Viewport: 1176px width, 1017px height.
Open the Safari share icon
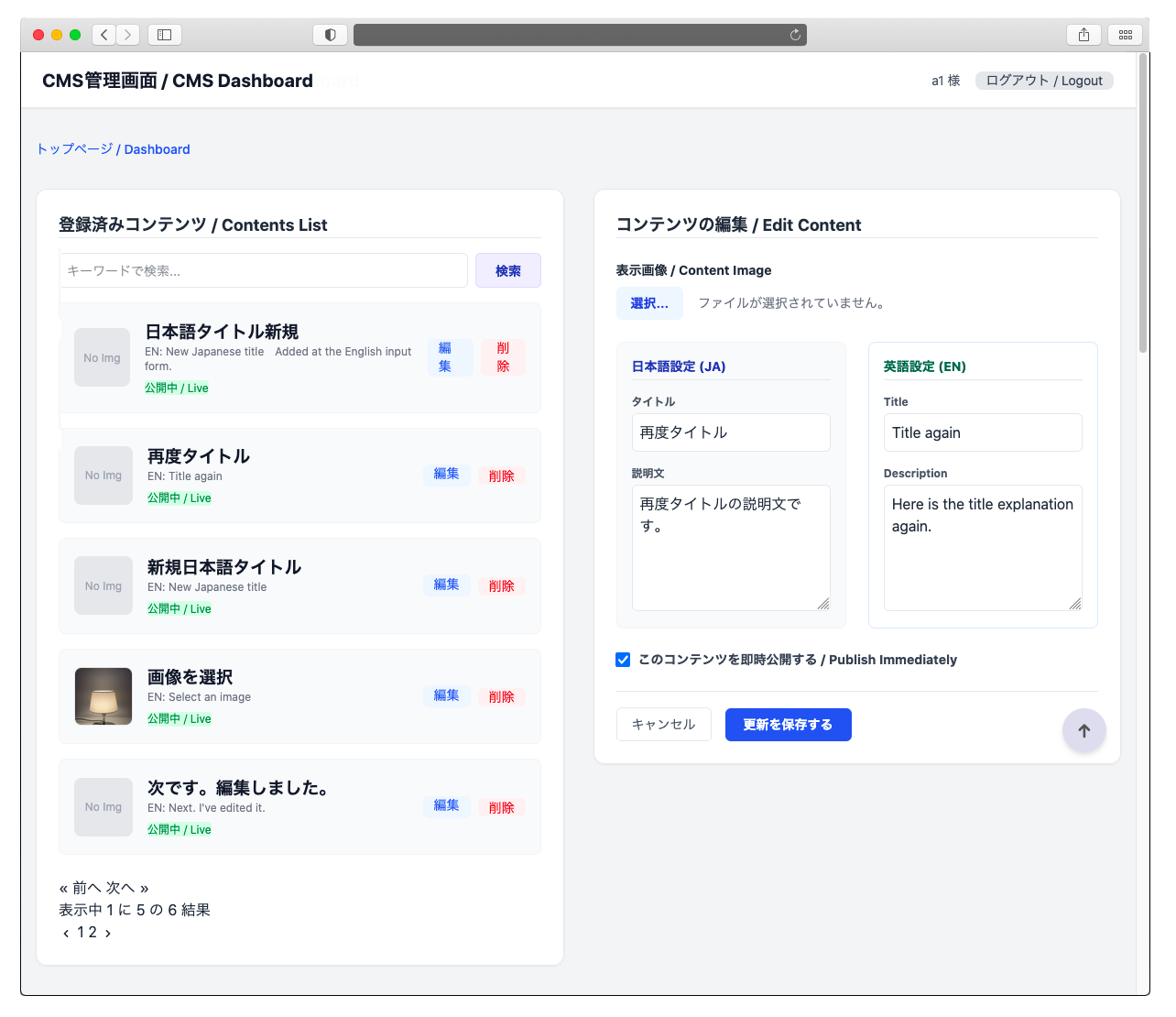coord(1083,35)
